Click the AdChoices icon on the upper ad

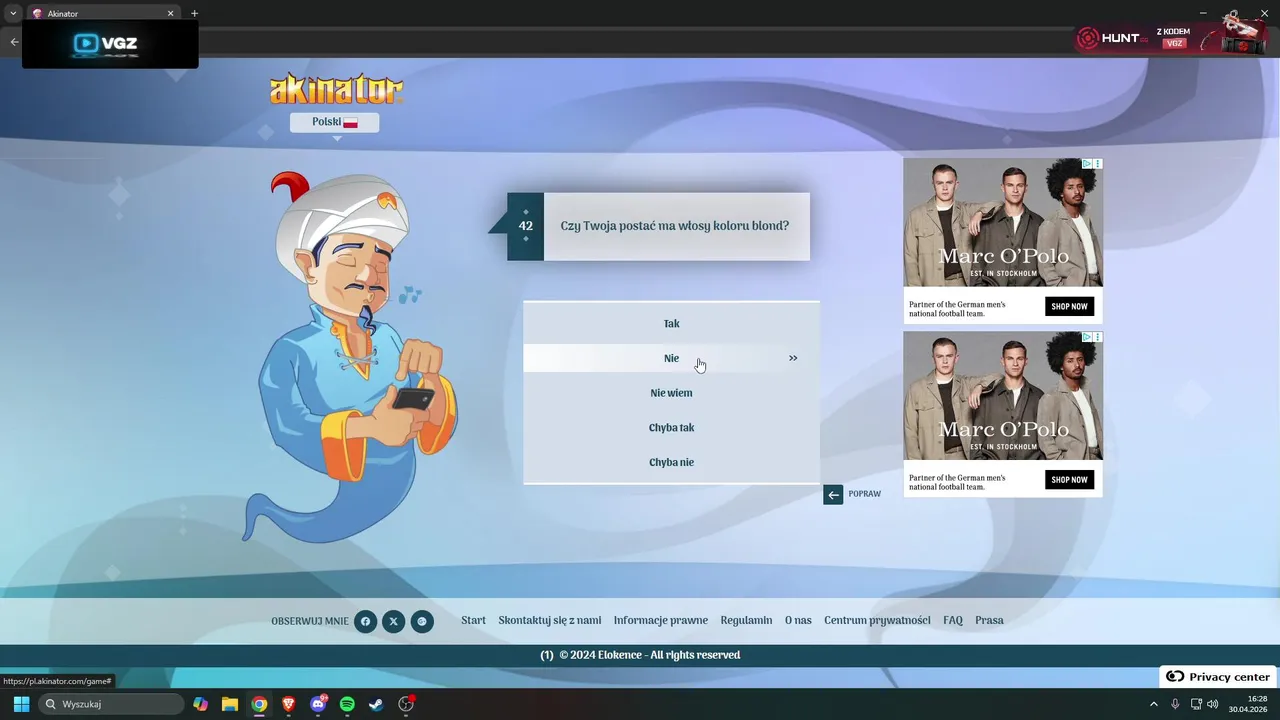tap(1086, 164)
